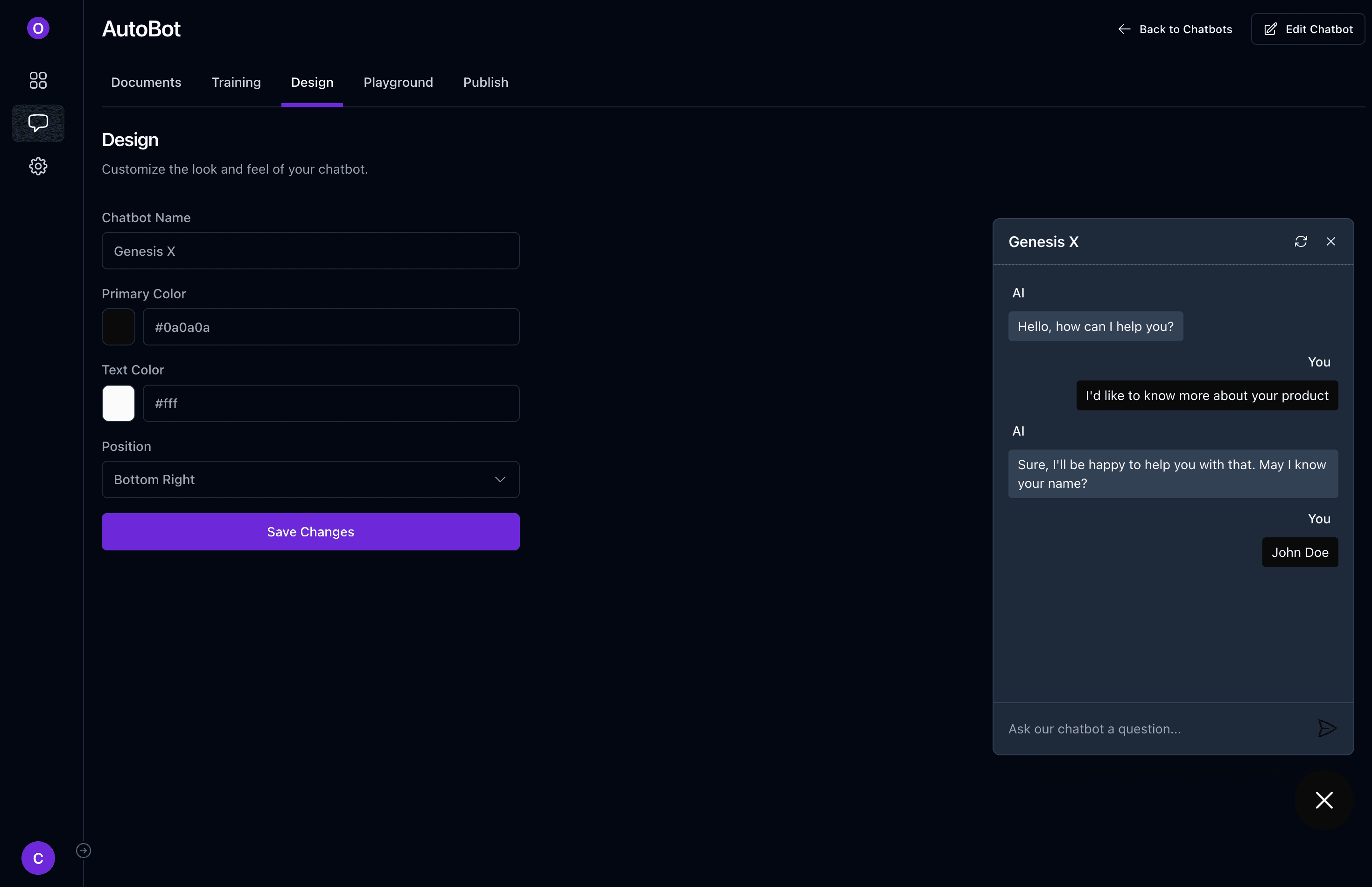1372x887 pixels.
Task: Select the white Text Color swatch
Action: click(x=119, y=403)
